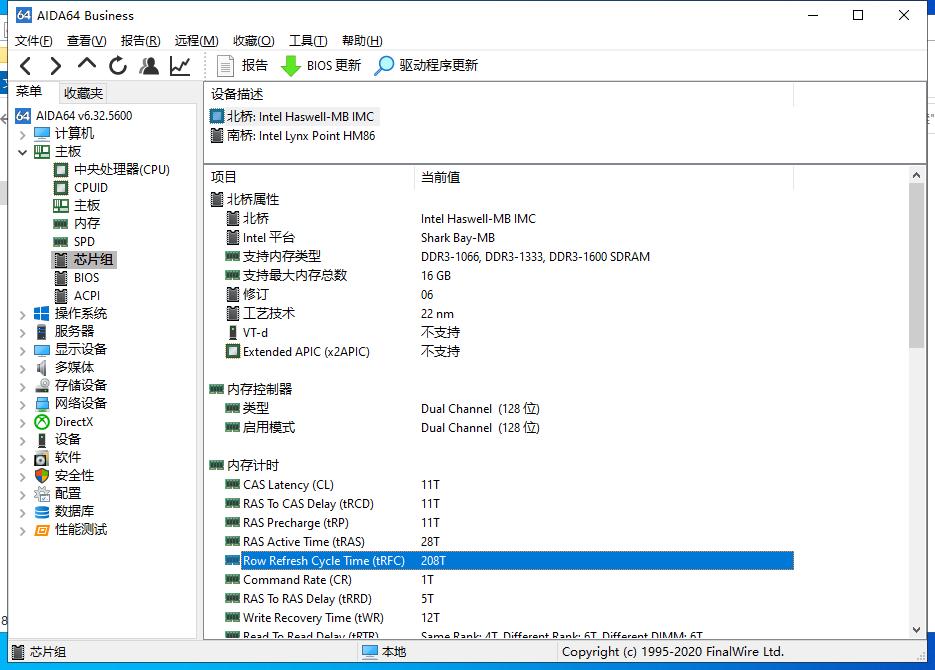Open the 帮助(H) menu
The width and height of the screenshot is (935, 670).
[x=362, y=41]
